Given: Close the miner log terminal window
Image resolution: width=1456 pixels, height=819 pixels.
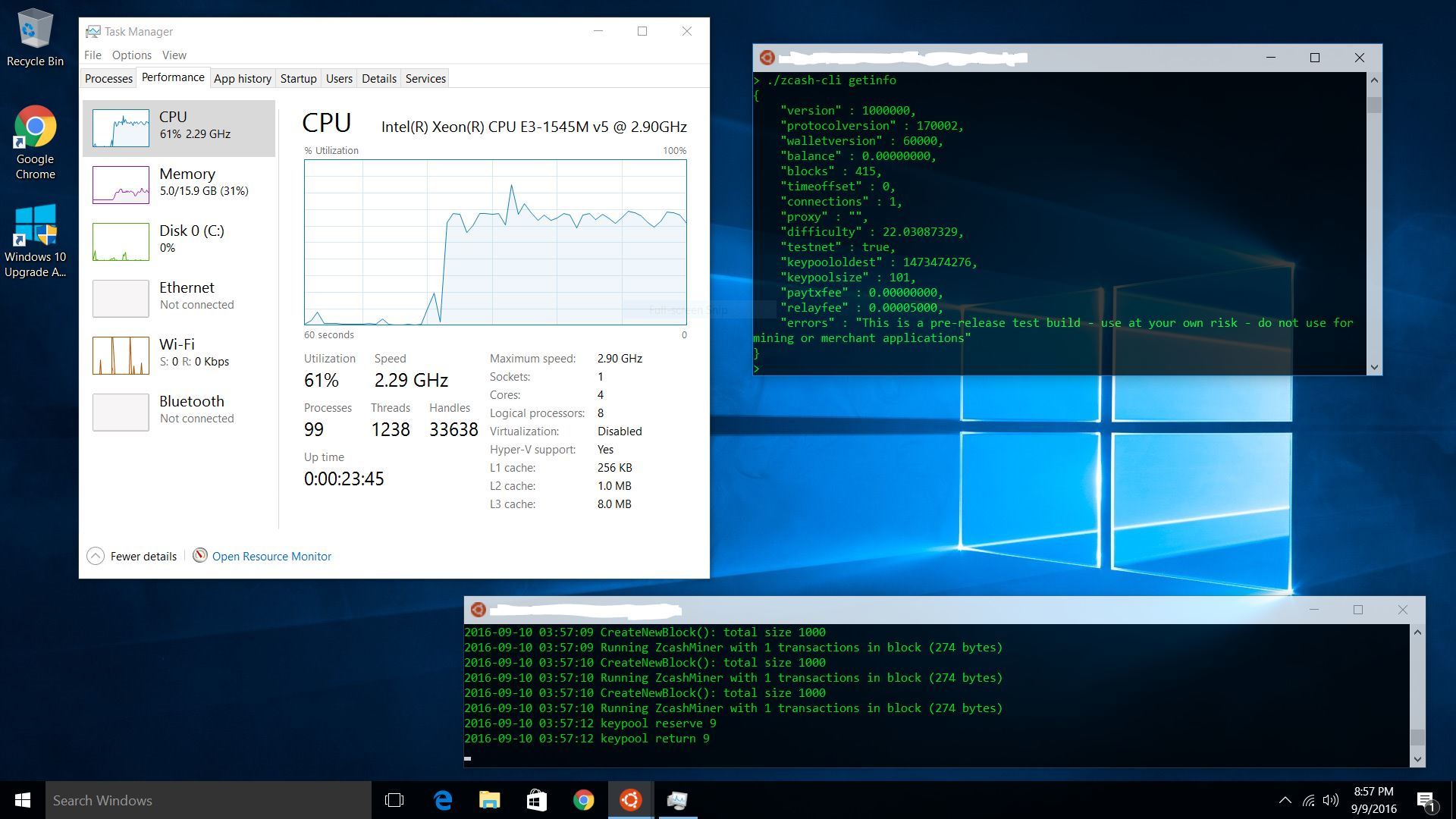Looking at the screenshot, I should click(x=1403, y=610).
